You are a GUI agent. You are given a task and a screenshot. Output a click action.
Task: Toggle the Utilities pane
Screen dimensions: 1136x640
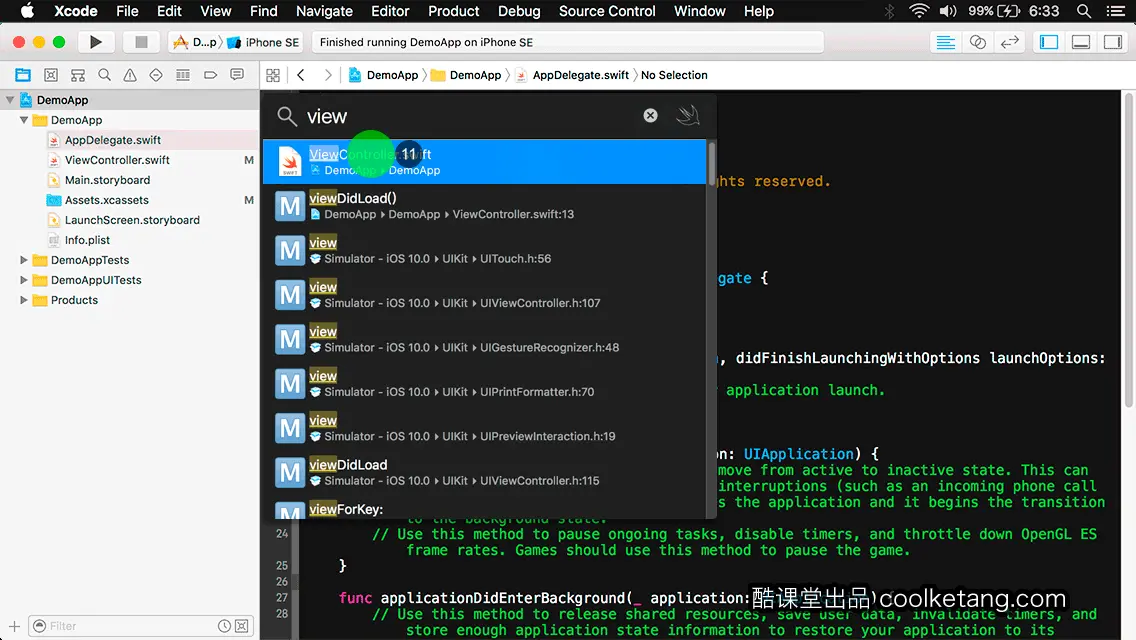click(1113, 42)
